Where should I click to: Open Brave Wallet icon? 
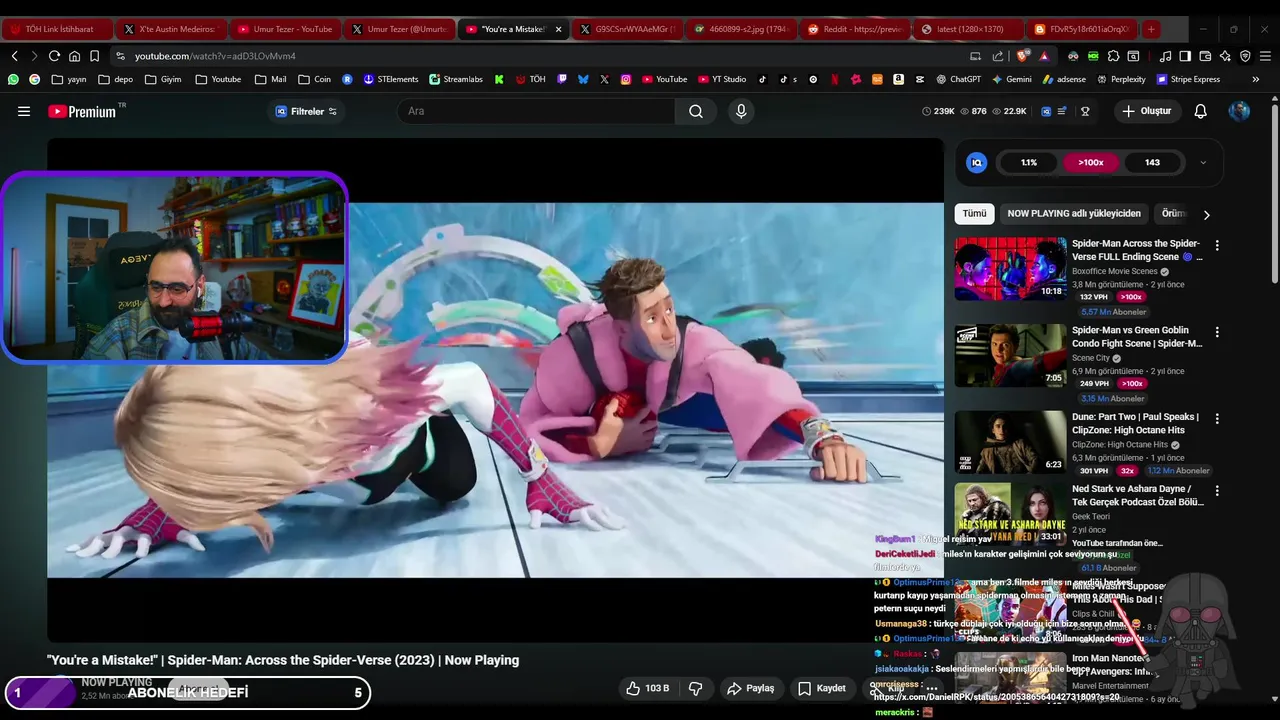tap(1205, 56)
